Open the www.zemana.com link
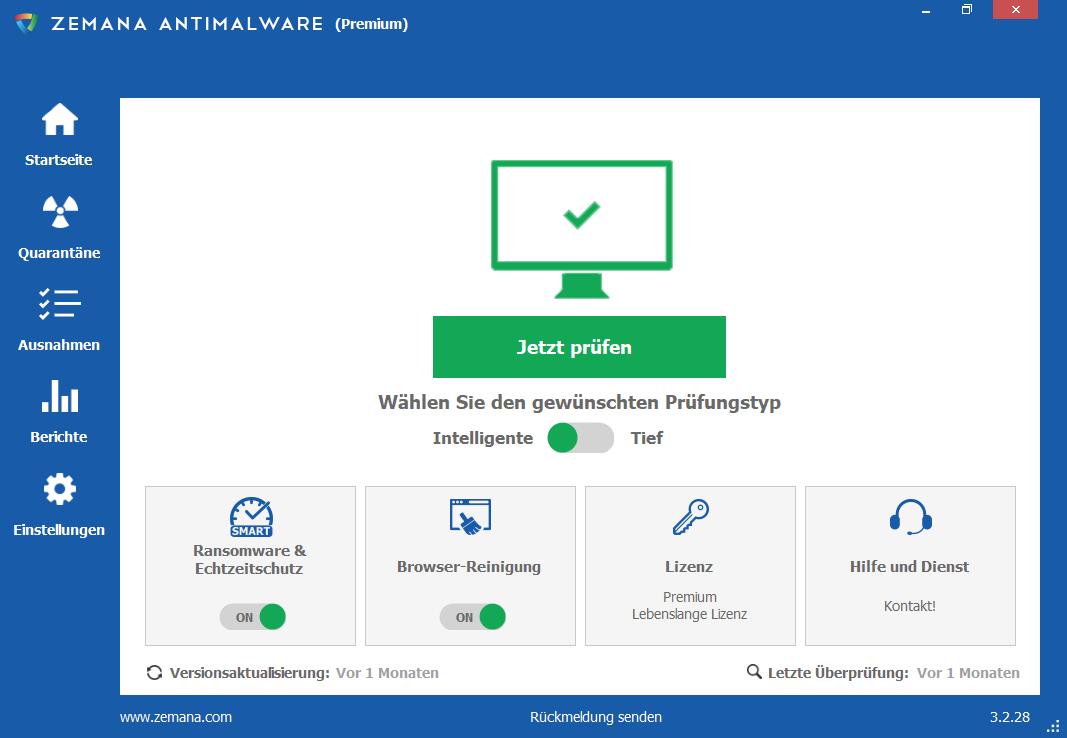1067x738 pixels. (176, 717)
